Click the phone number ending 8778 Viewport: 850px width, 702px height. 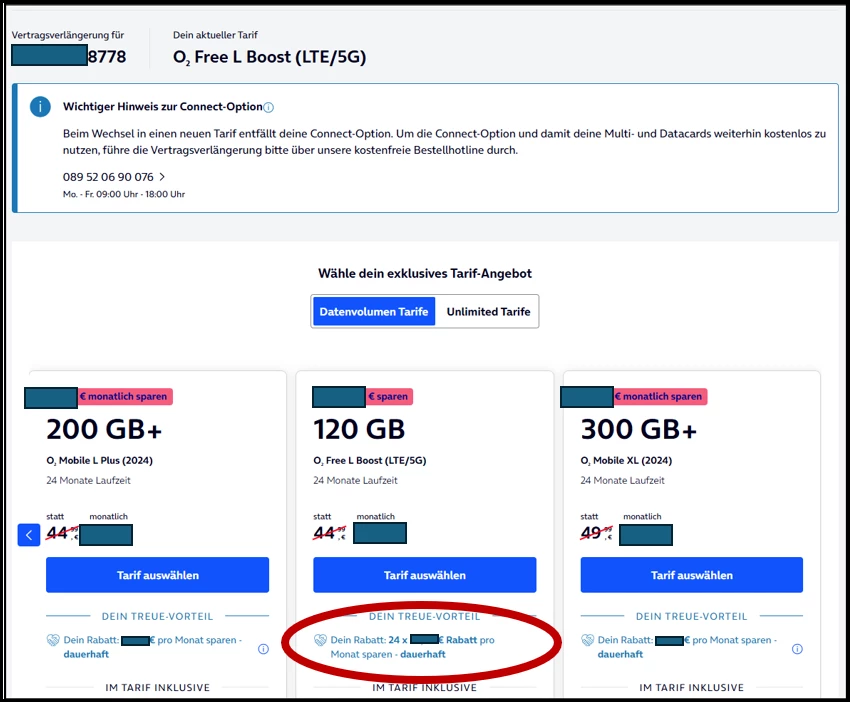tap(69, 56)
